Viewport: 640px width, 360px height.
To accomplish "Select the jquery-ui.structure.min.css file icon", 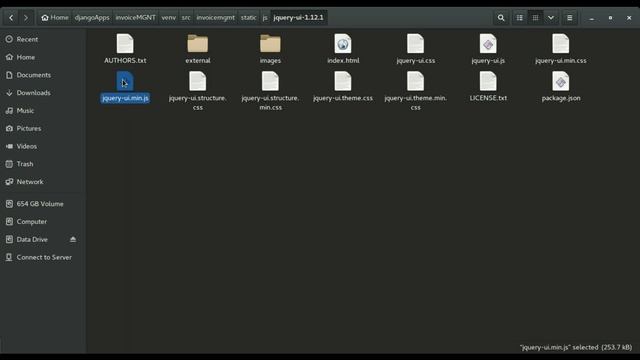I will coord(270,81).
